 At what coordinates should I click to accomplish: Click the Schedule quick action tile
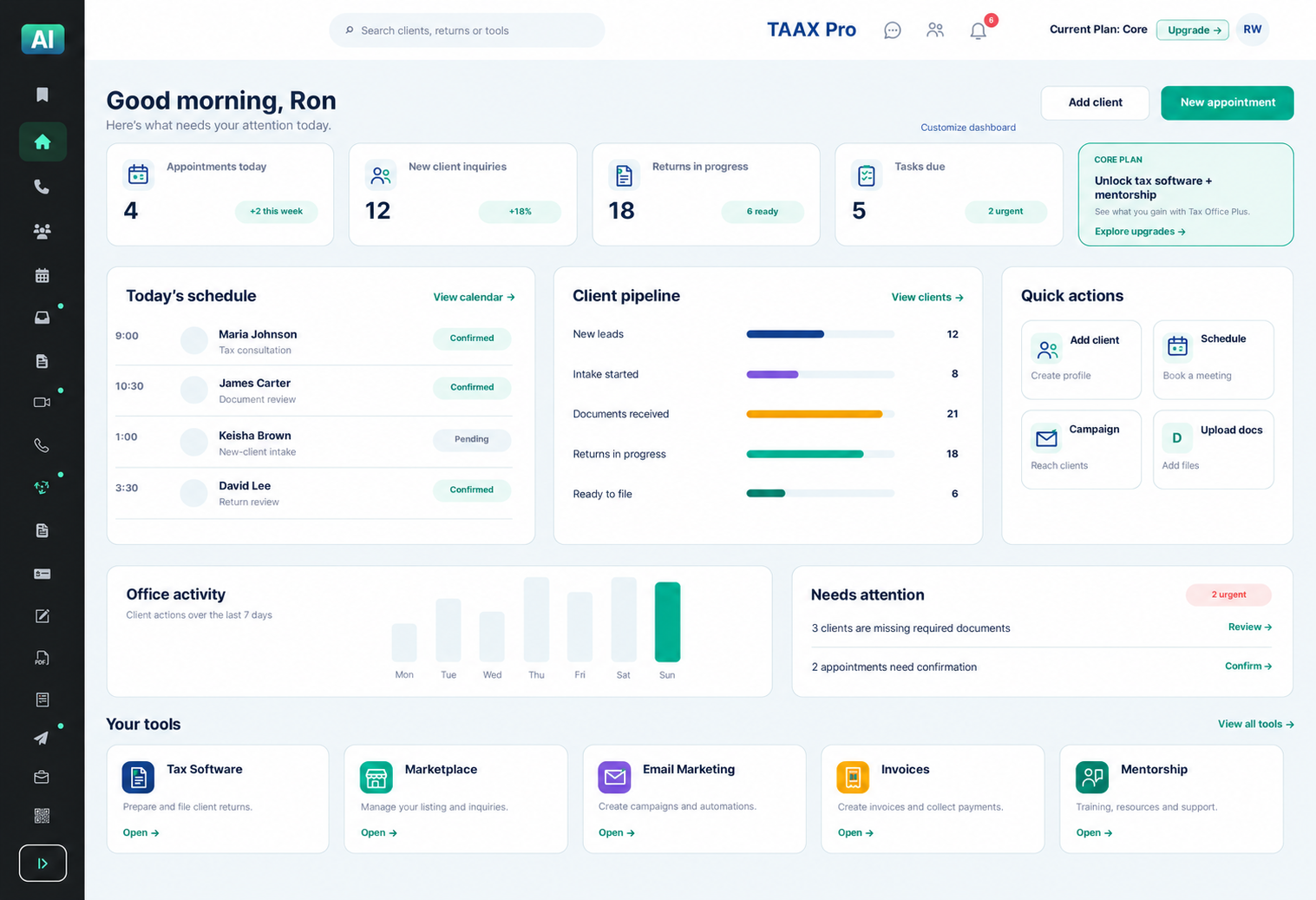(1213, 359)
